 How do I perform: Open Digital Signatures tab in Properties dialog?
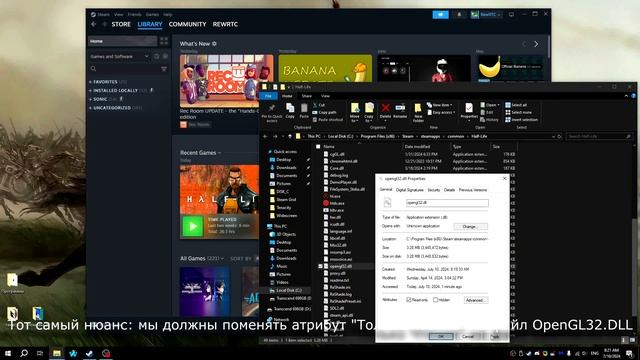coord(410,190)
